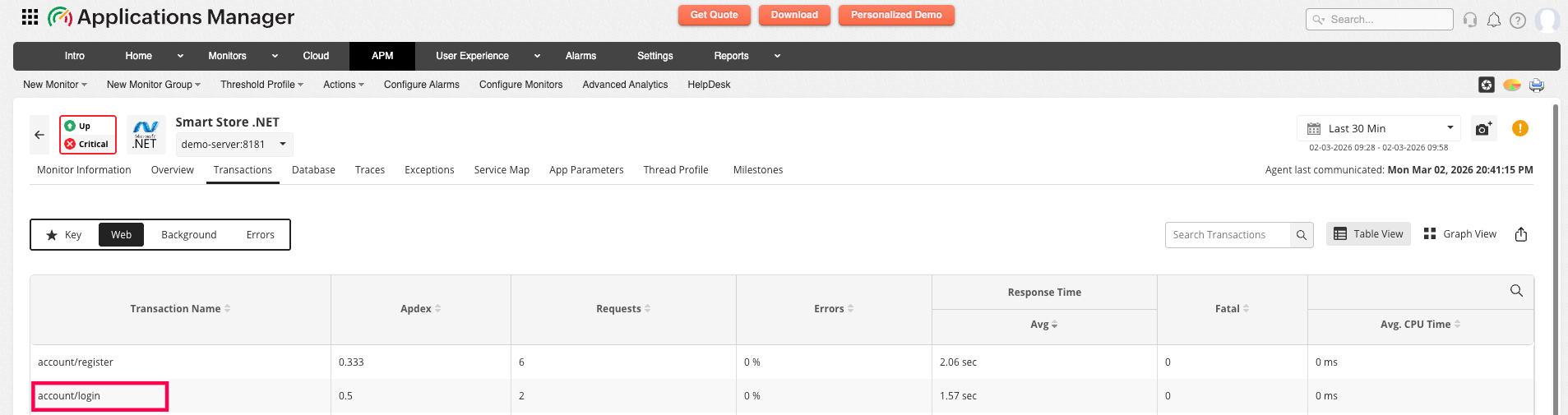The height and width of the screenshot is (415, 1568).
Task: Open the headset support icon
Action: tap(1470, 20)
